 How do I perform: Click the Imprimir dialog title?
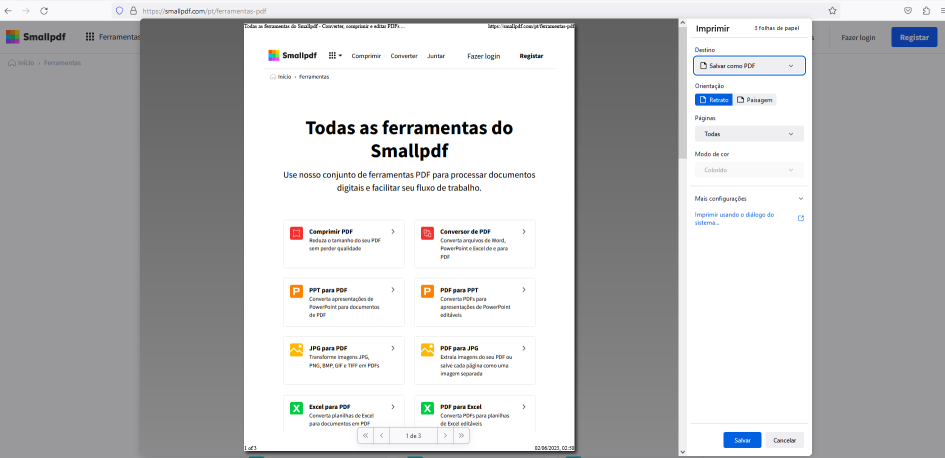coord(712,28)
